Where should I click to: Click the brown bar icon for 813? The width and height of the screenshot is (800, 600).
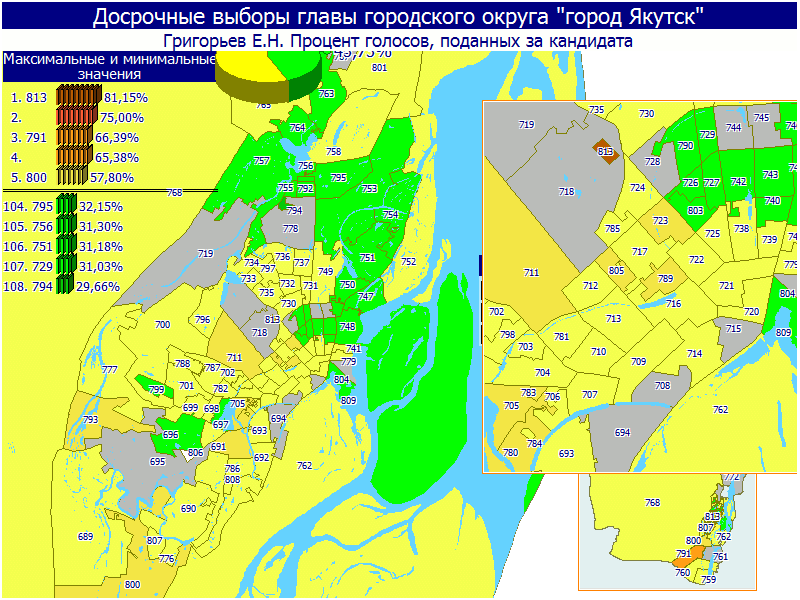click(x=79, y=97)
